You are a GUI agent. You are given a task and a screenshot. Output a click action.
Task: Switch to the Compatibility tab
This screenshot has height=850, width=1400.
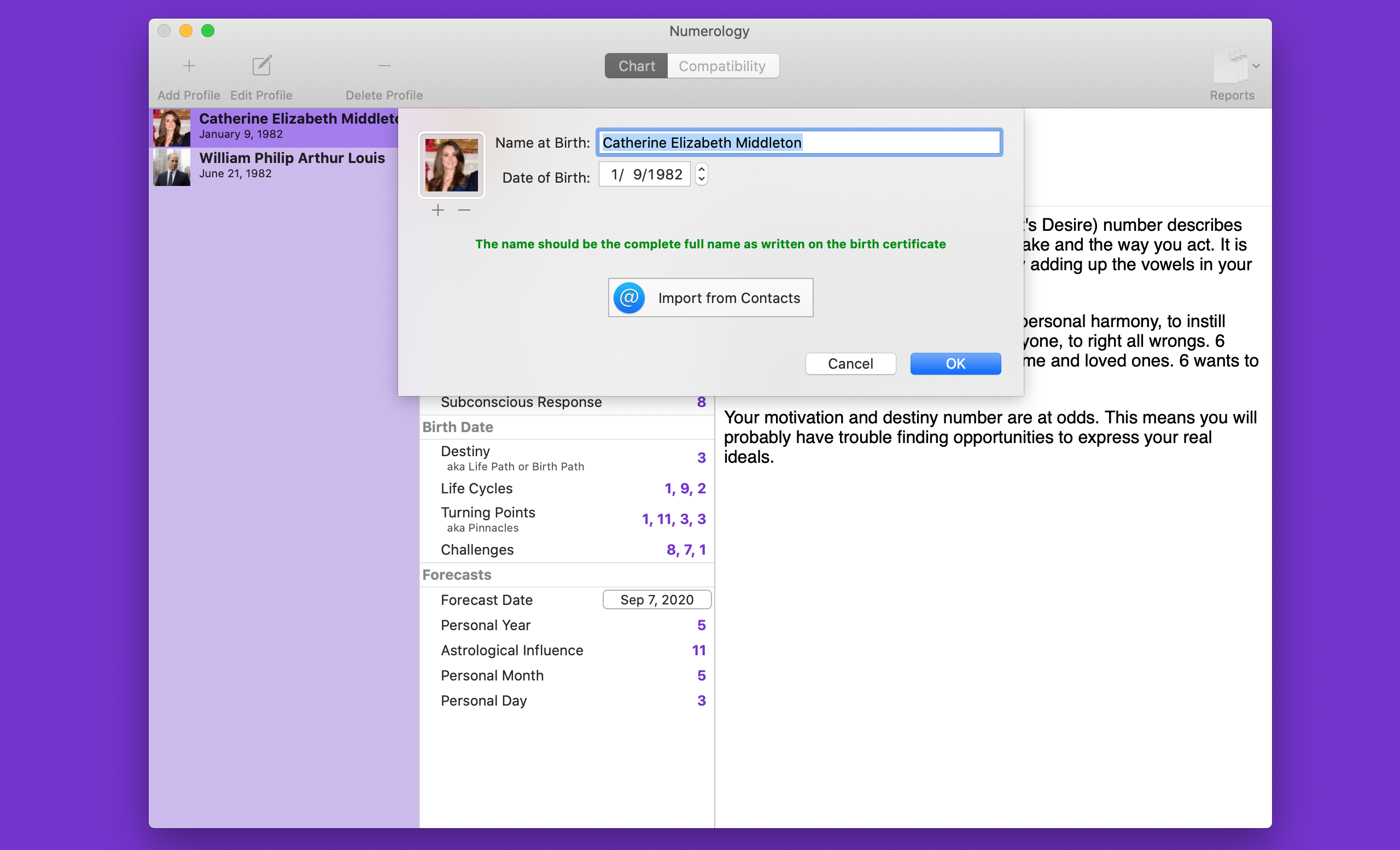click(x=722, y=66)
